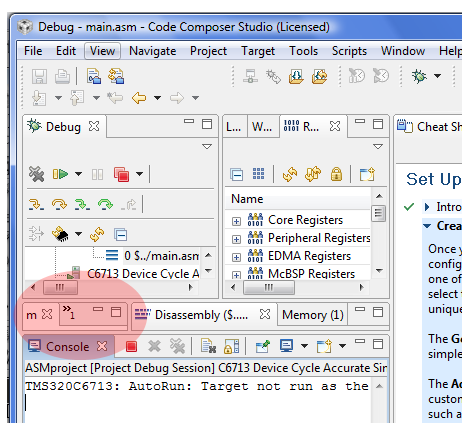
Task: Click the Open Console icon
Action: point(324,346)
